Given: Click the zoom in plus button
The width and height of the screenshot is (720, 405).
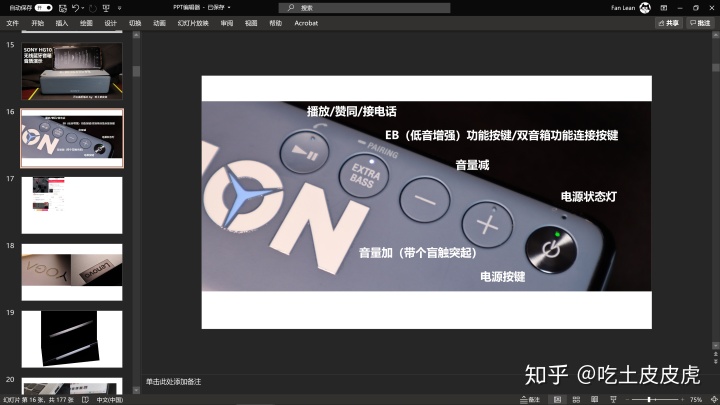Looking at the screenshot, I should [682, 399].
